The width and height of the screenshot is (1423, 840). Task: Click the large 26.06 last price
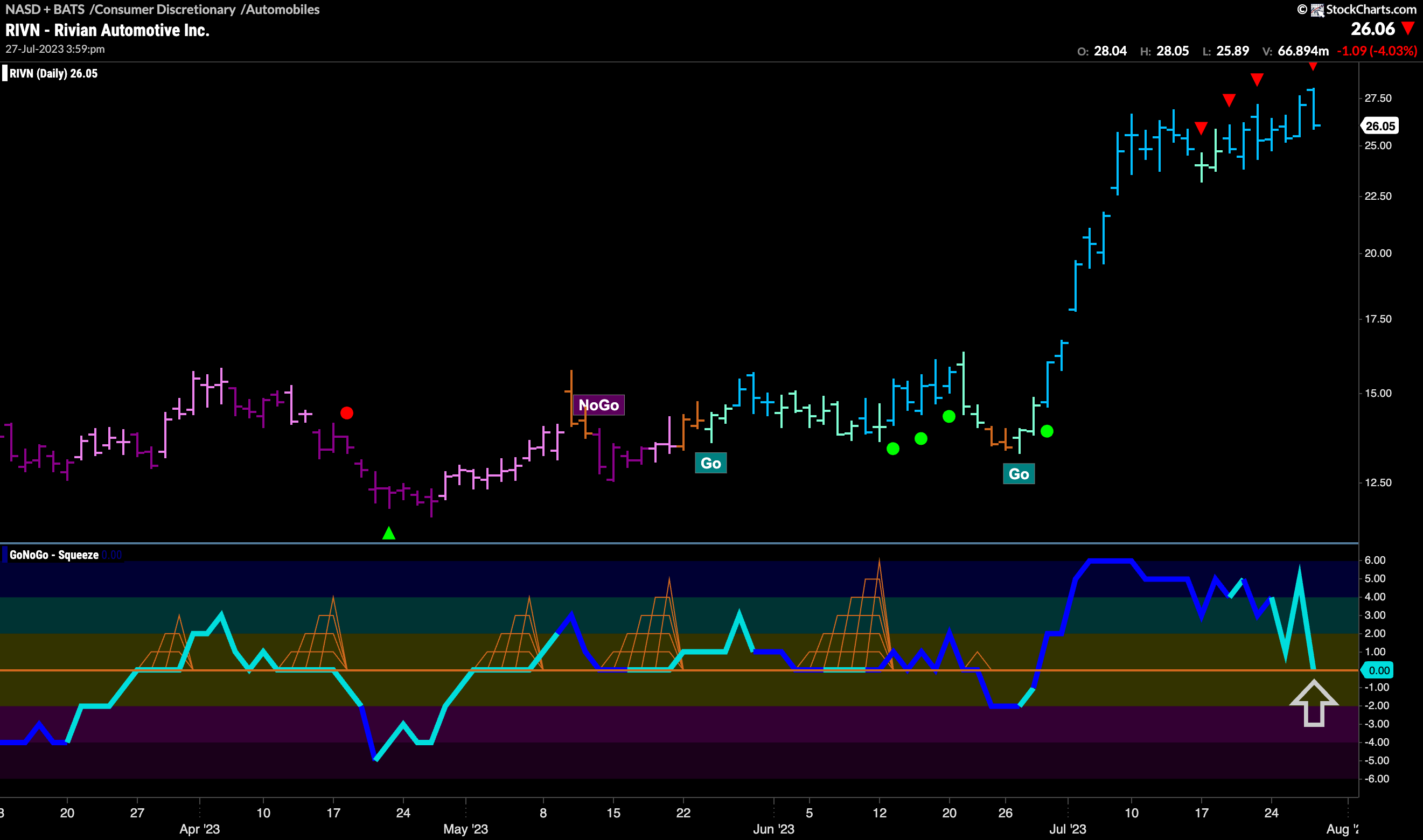[x=1372, y=29]
